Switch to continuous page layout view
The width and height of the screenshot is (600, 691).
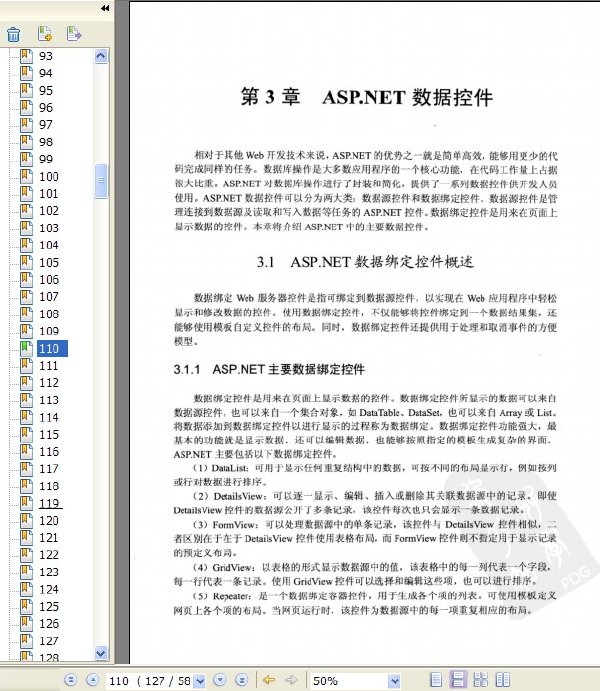click(458, 680)
